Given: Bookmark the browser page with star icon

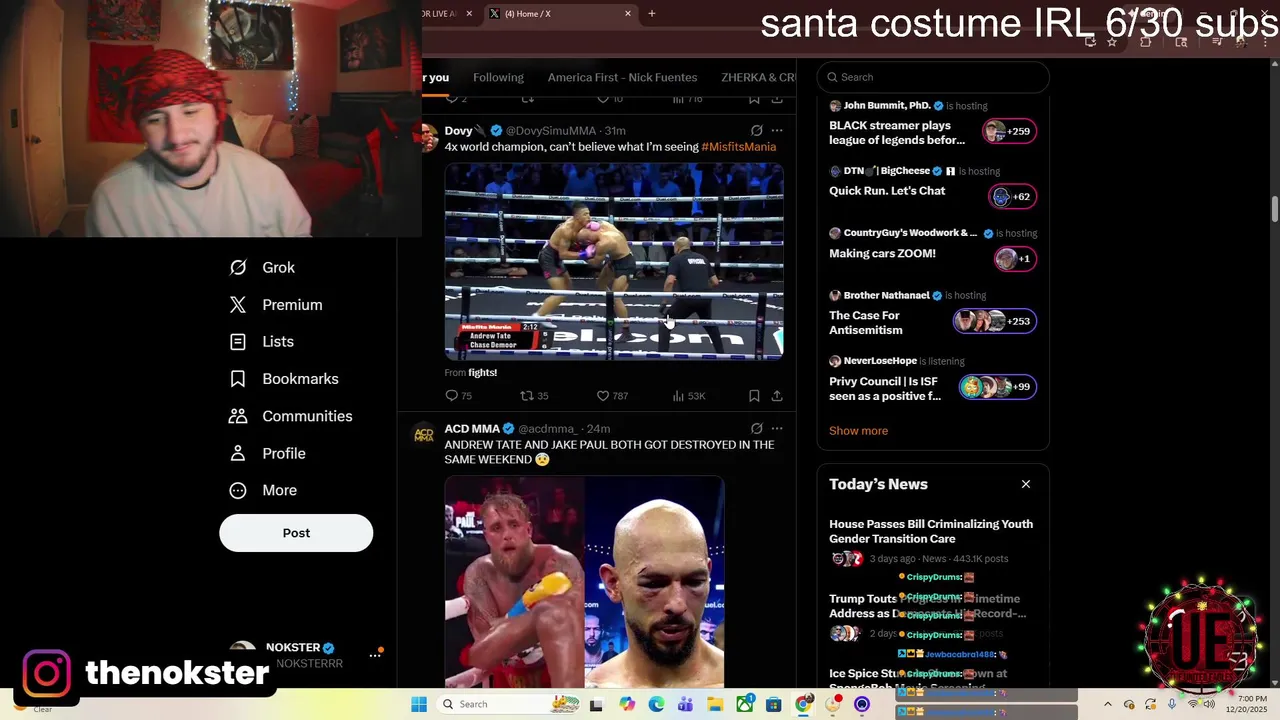Looking at the screenshot, I should [x=1112, y=42].
